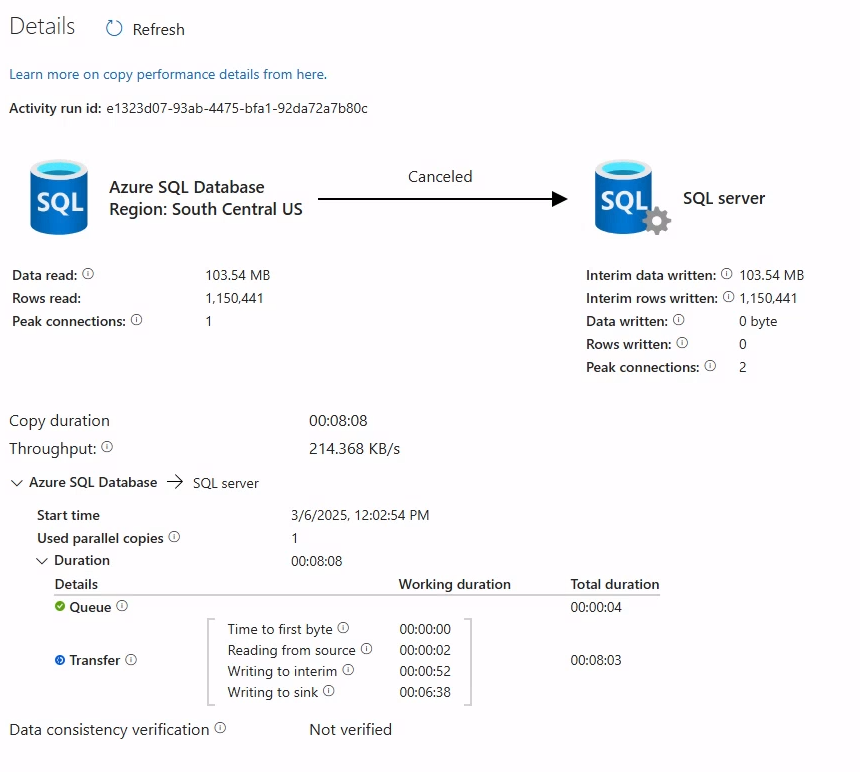Show info for Data consistency verification
The image size is (860, 772).
pos(220,728)
